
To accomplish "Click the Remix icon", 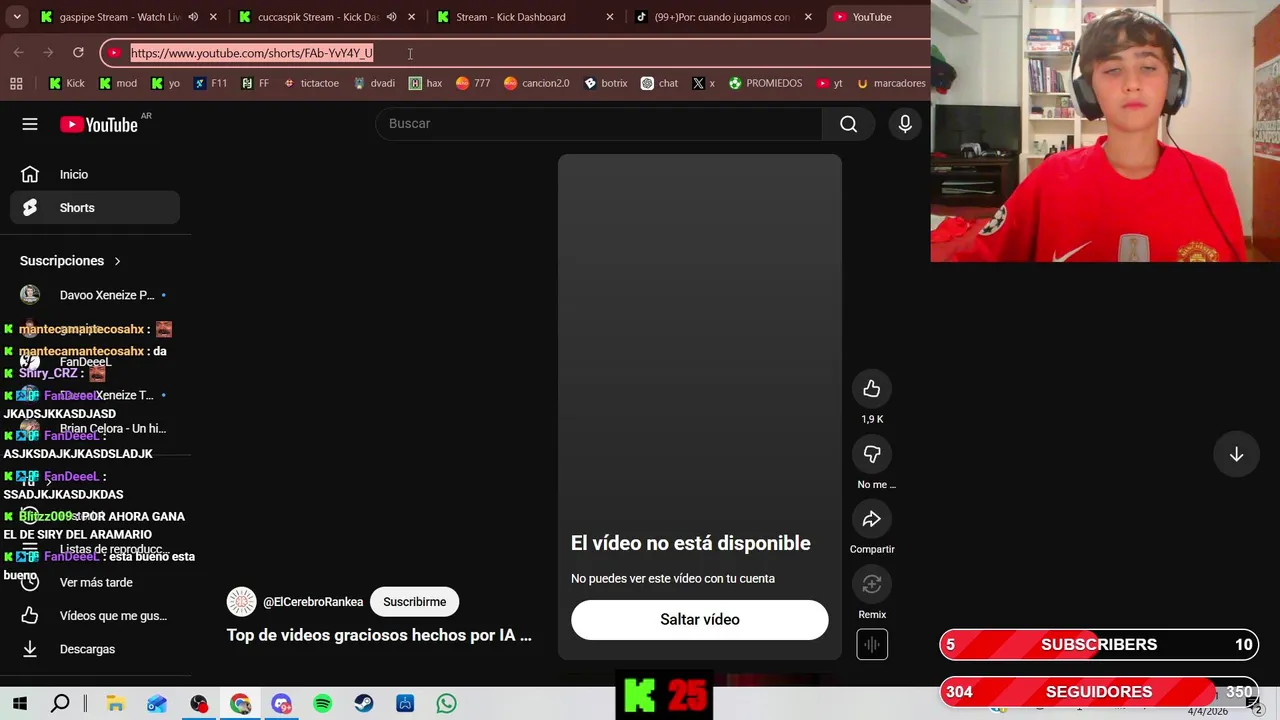I will [x=872, y=584].
